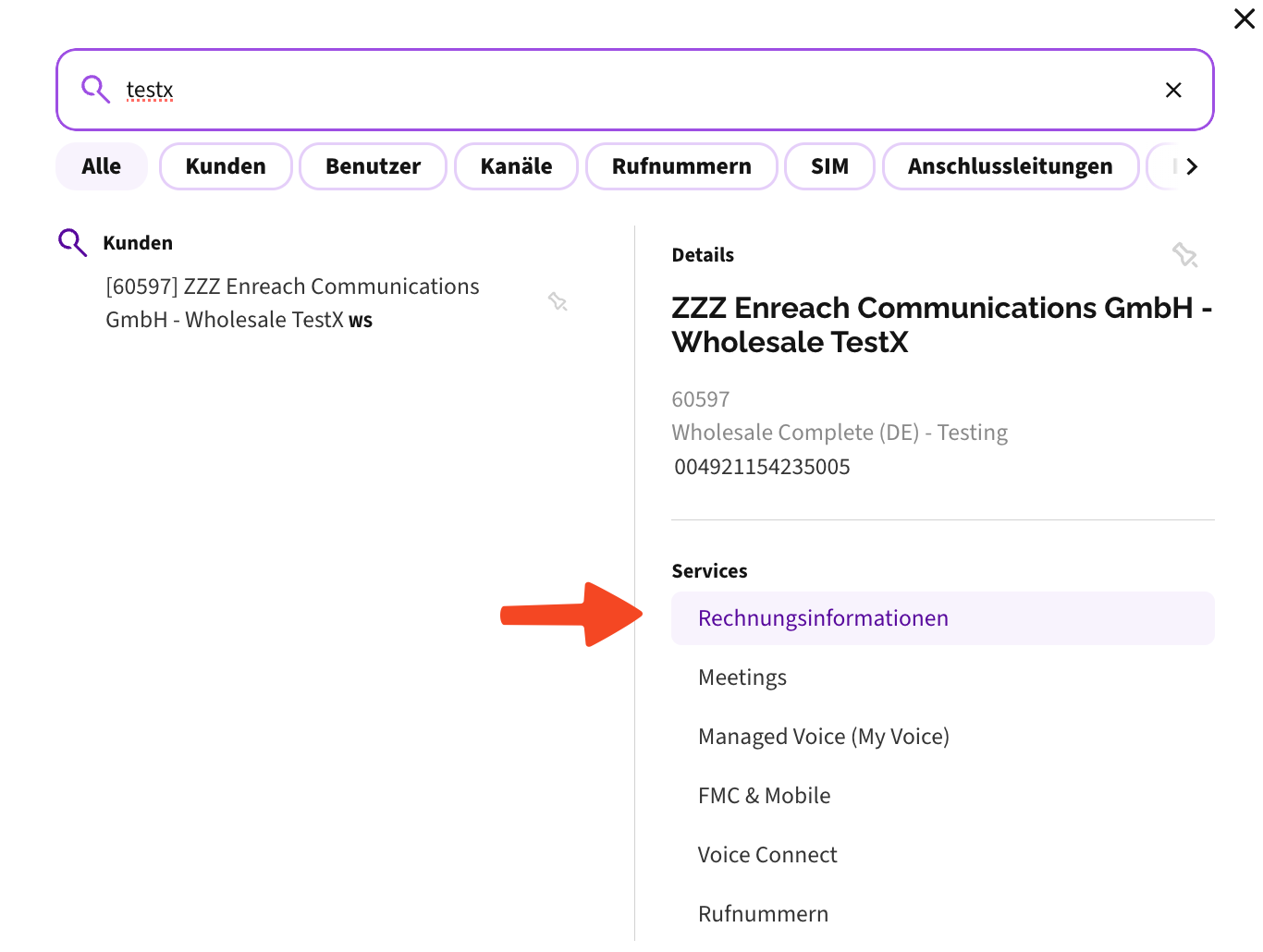Expand hidden filter chips with the right chevron
The width and height of the screenshot is (1263, 952).
tap(1193, 166)
